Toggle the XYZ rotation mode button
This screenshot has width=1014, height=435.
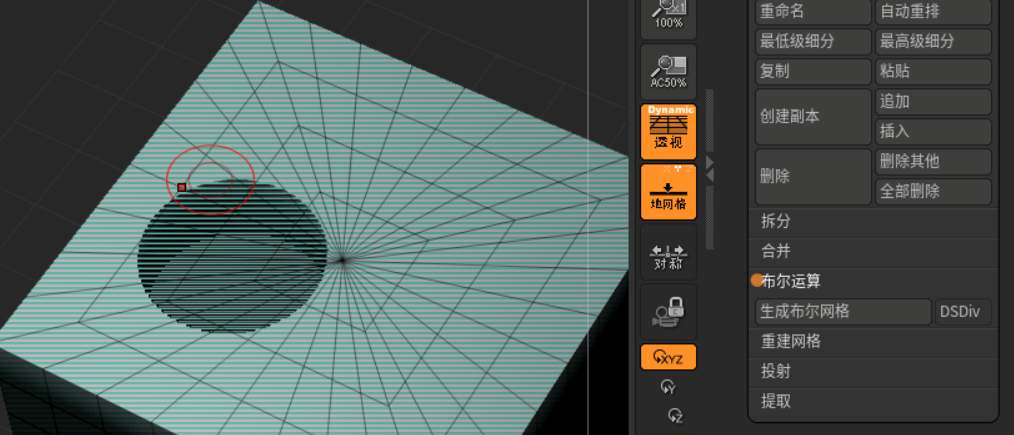pos(668,357)
